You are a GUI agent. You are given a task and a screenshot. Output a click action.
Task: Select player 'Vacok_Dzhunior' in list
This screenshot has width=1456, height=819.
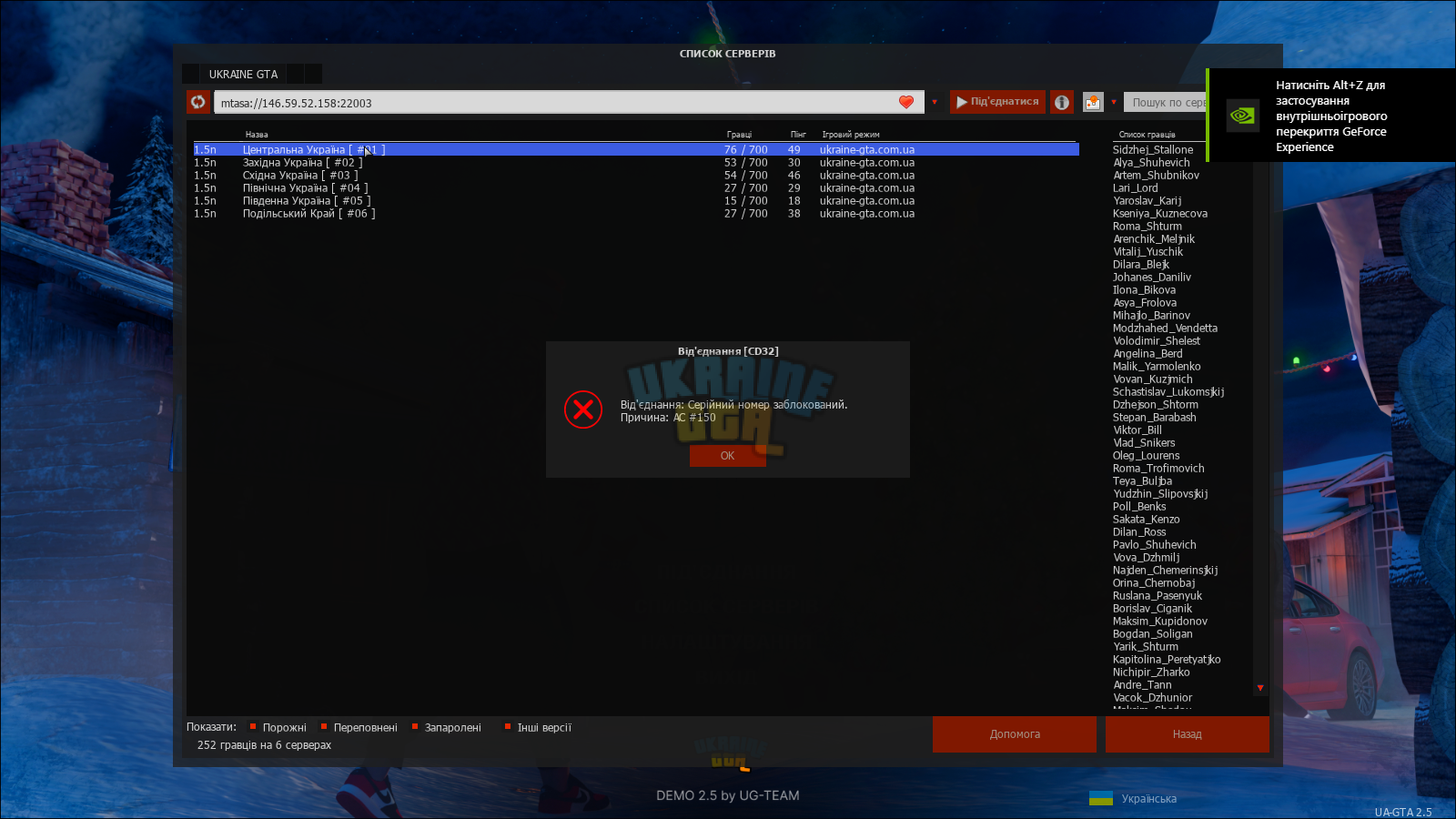click(1152, 698)
